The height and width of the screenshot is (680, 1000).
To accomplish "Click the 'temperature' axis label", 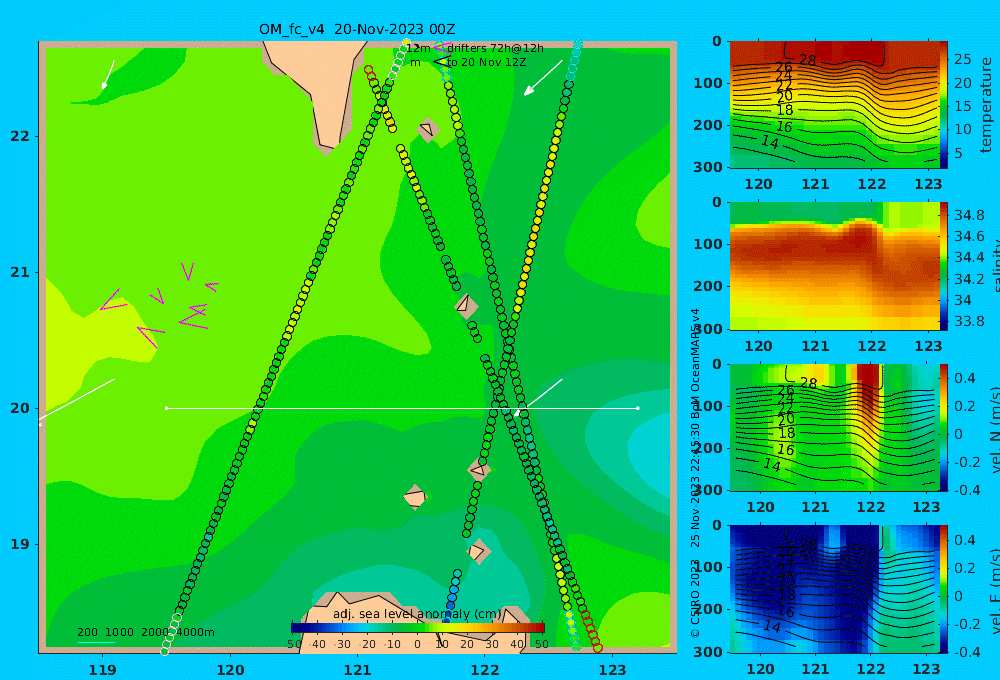I will click(x=987, y=105).
